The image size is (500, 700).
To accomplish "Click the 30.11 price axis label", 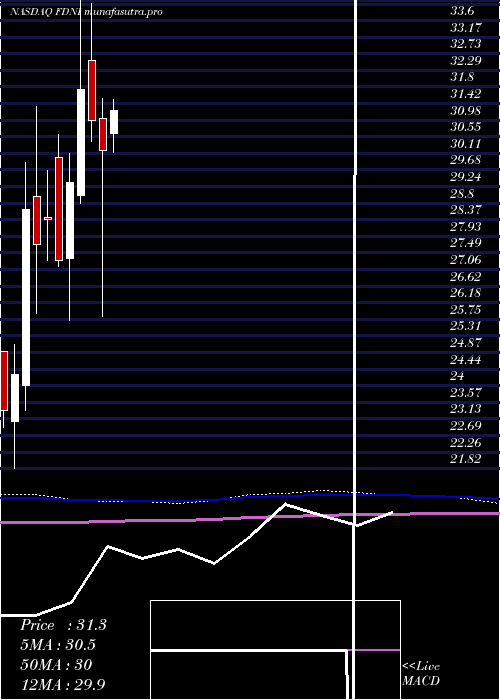I will 466,144.
